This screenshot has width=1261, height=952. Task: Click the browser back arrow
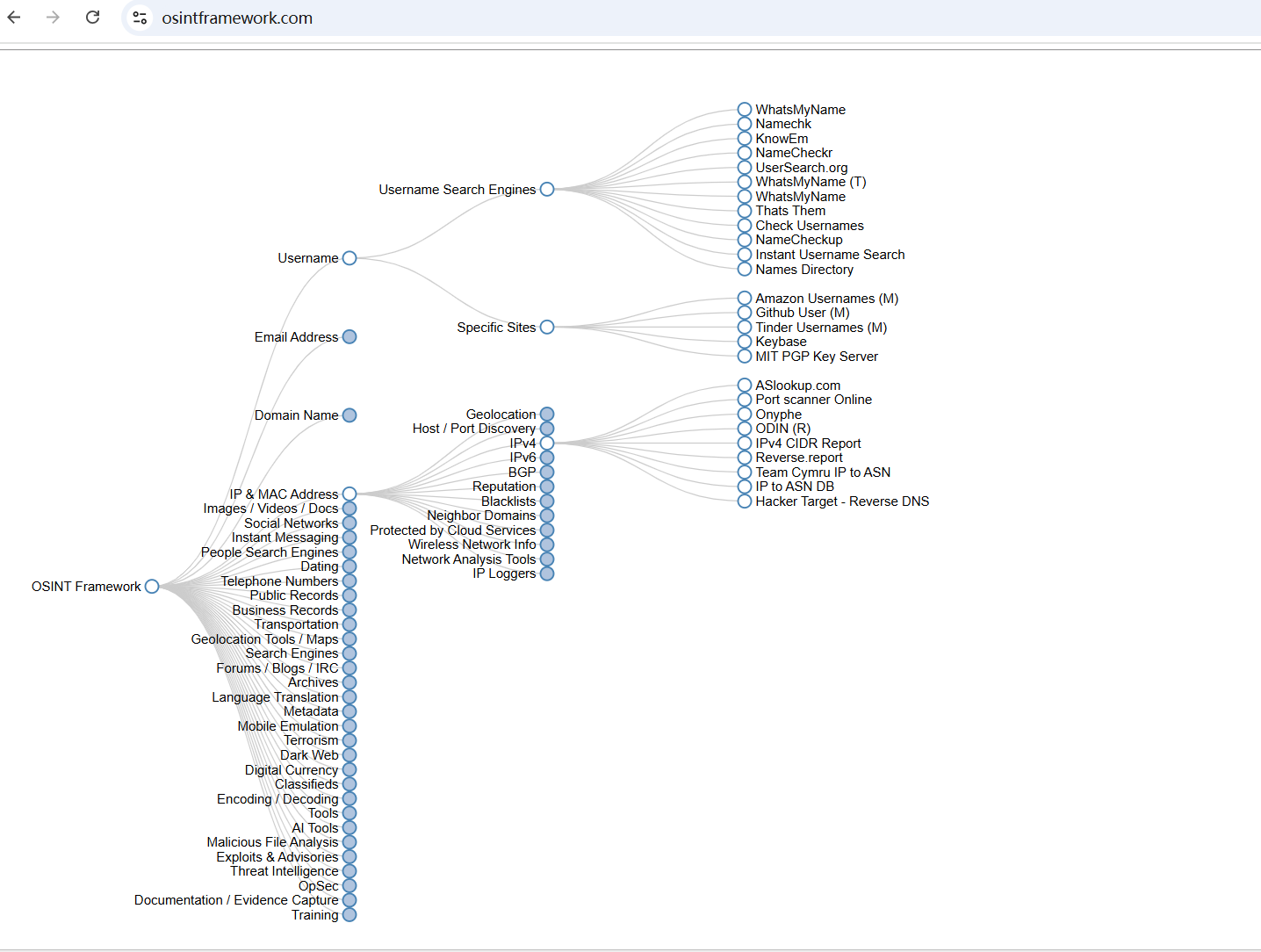pyautogui.click(x=14, y=18)
